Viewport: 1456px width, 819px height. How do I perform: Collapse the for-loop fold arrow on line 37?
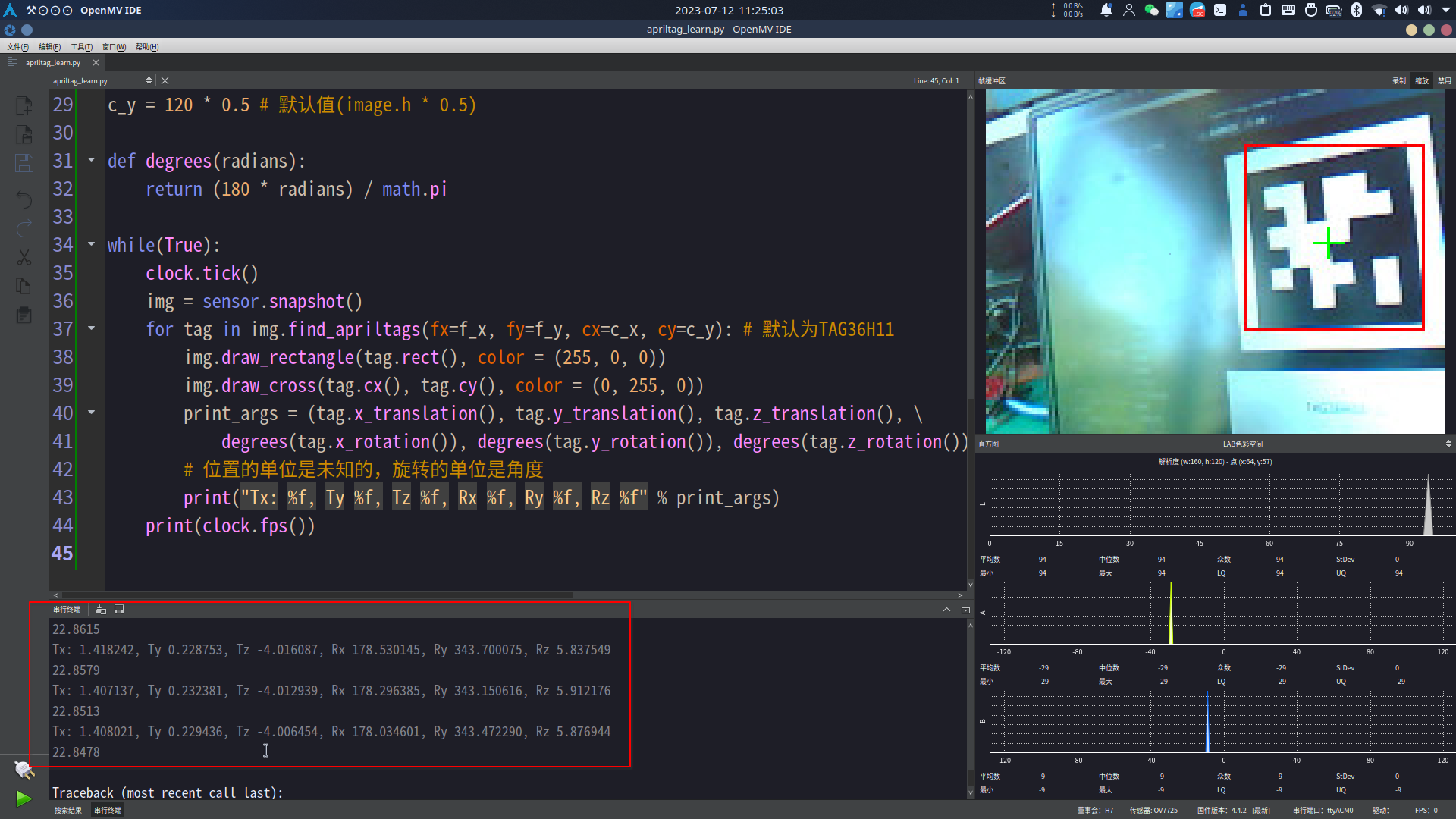92,328
